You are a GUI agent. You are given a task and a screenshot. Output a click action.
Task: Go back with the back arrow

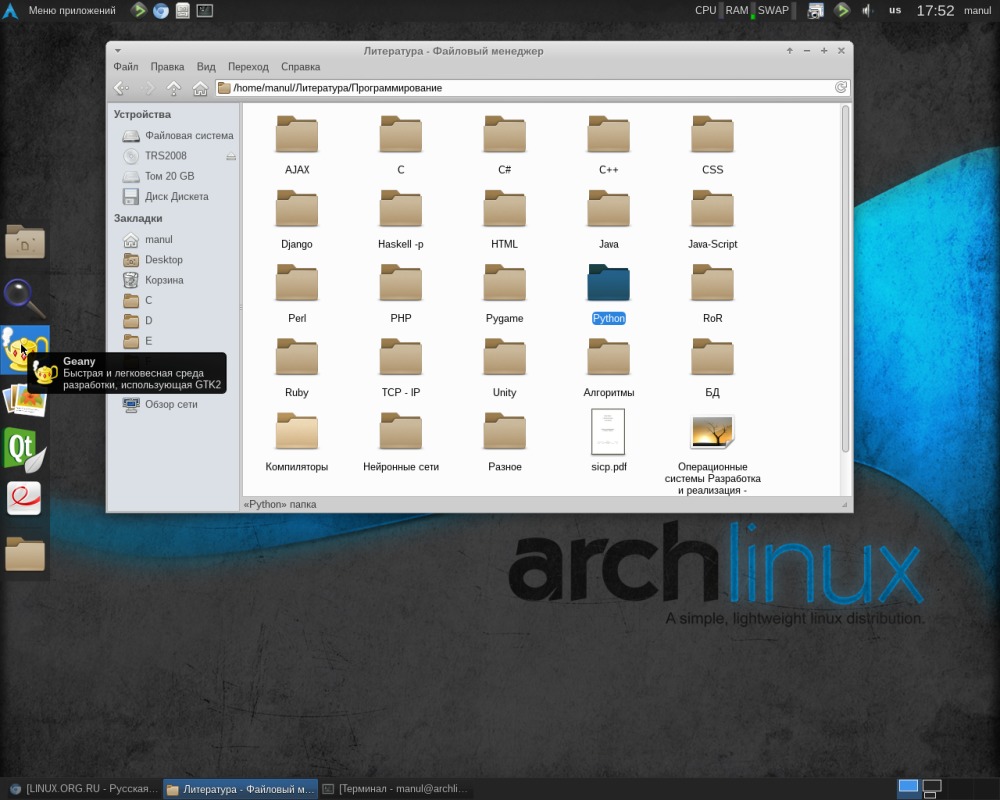pyautogui.click(x=121, y=88)
